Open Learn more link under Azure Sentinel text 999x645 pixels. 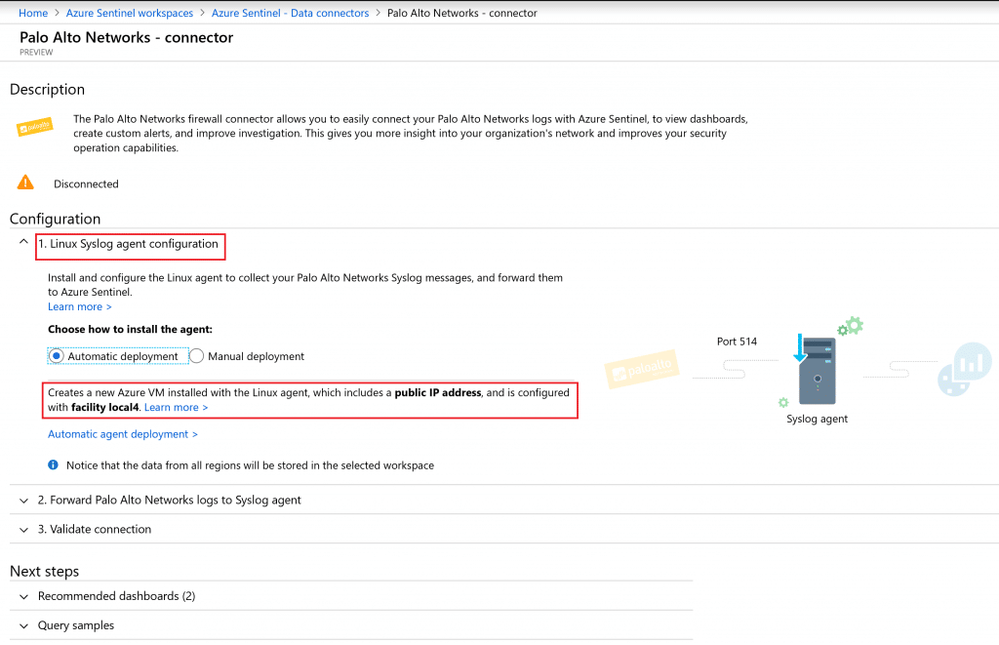point(80,307)
